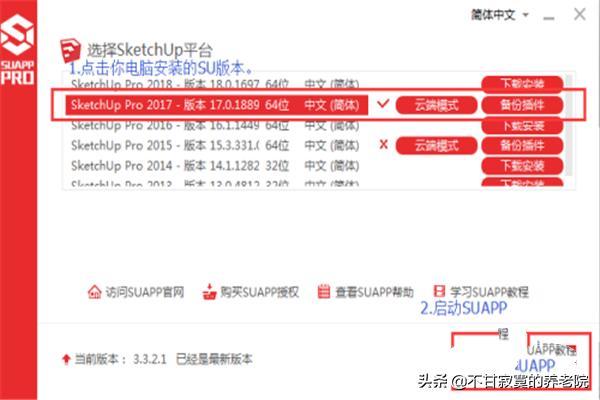Image resolution: width=600 pixels, height=400 pixels.
Task: Open the 查看SUAPP帮助 link
Action: (x=366, y=292)
